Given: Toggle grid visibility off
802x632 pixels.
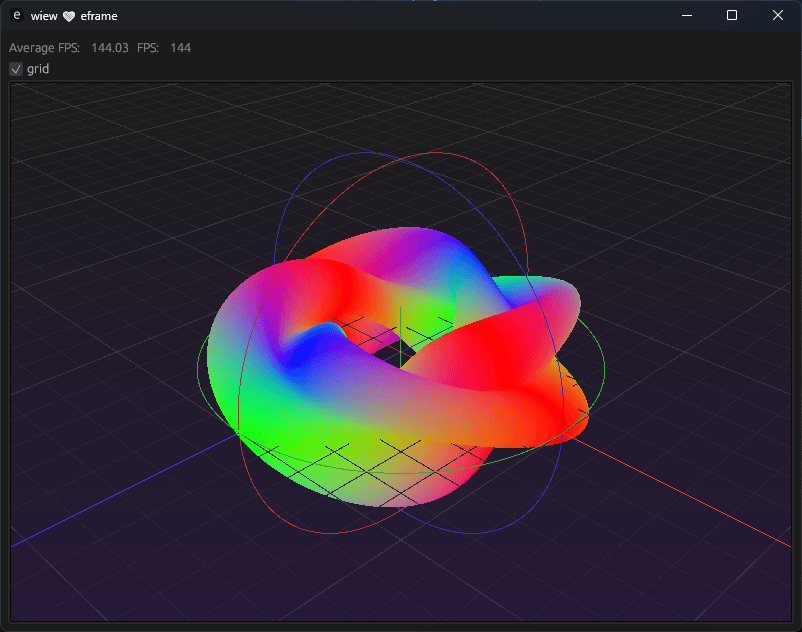Looking at the screenshot, I should tap(15, 69).
